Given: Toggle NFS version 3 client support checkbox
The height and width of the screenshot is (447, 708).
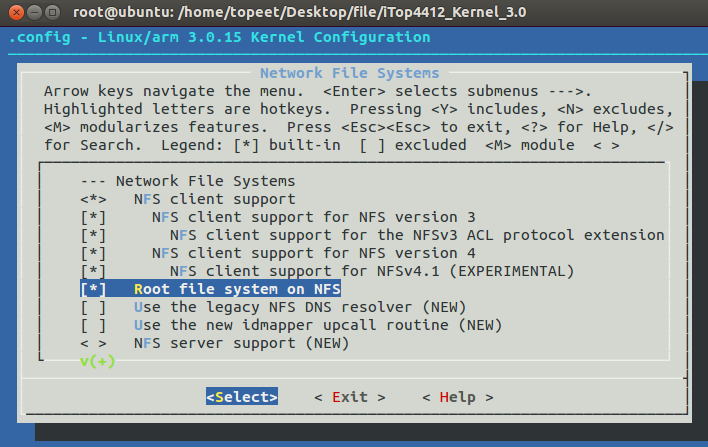Looking at the screenshot, I should [x=93, y=217].
